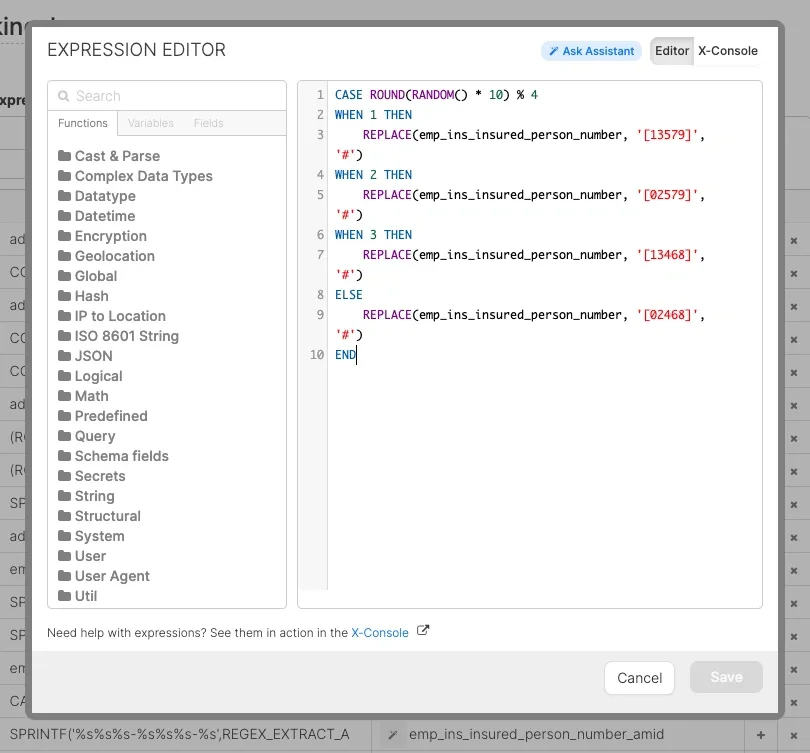Viewport: 810px width, 753px height.
Task: Follow the X-Console help link
Action: (x=380, y=633)
